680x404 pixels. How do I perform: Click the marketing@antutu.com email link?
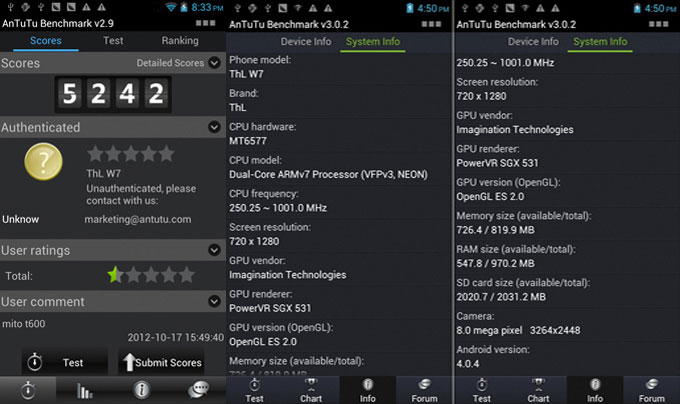click(x=137, y=219)
